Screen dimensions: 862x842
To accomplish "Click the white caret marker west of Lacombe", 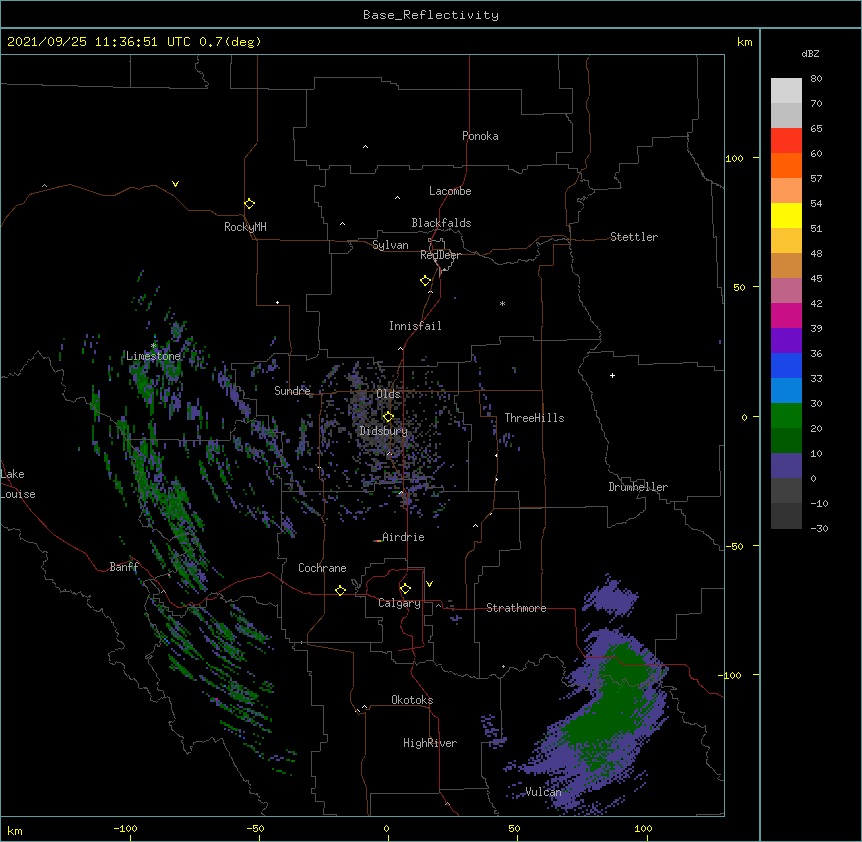I will (x=397, y=198).
